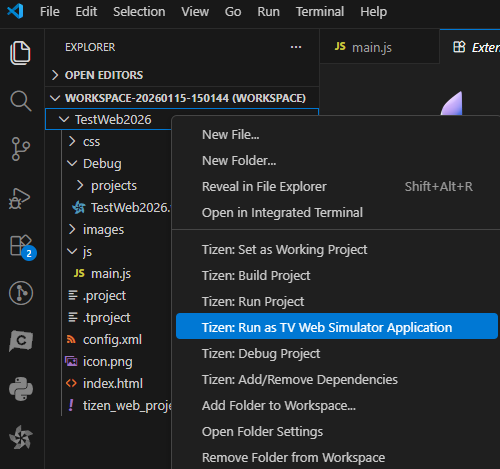Open the View menu
The width and height of the screenshot is (500, 469).
195,12
